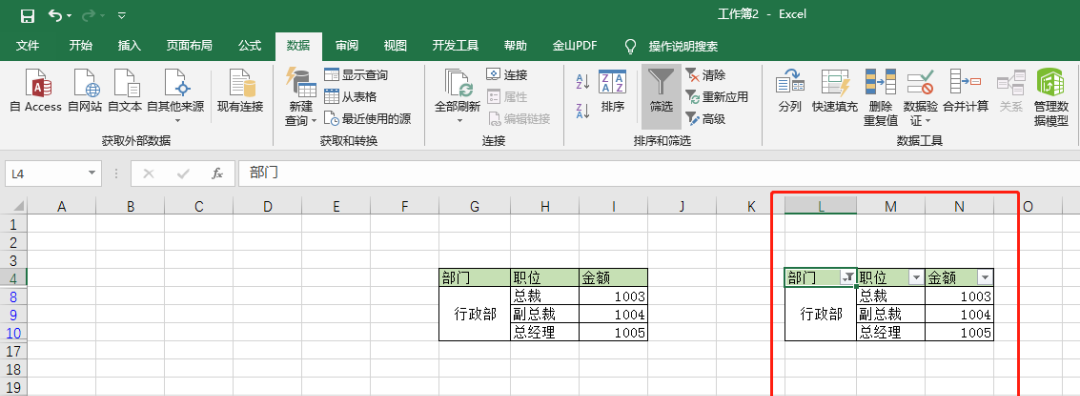This screenshot has width=1080, height=396.
Task: Open the 文件 tab
Action: (x=28, y=46)
